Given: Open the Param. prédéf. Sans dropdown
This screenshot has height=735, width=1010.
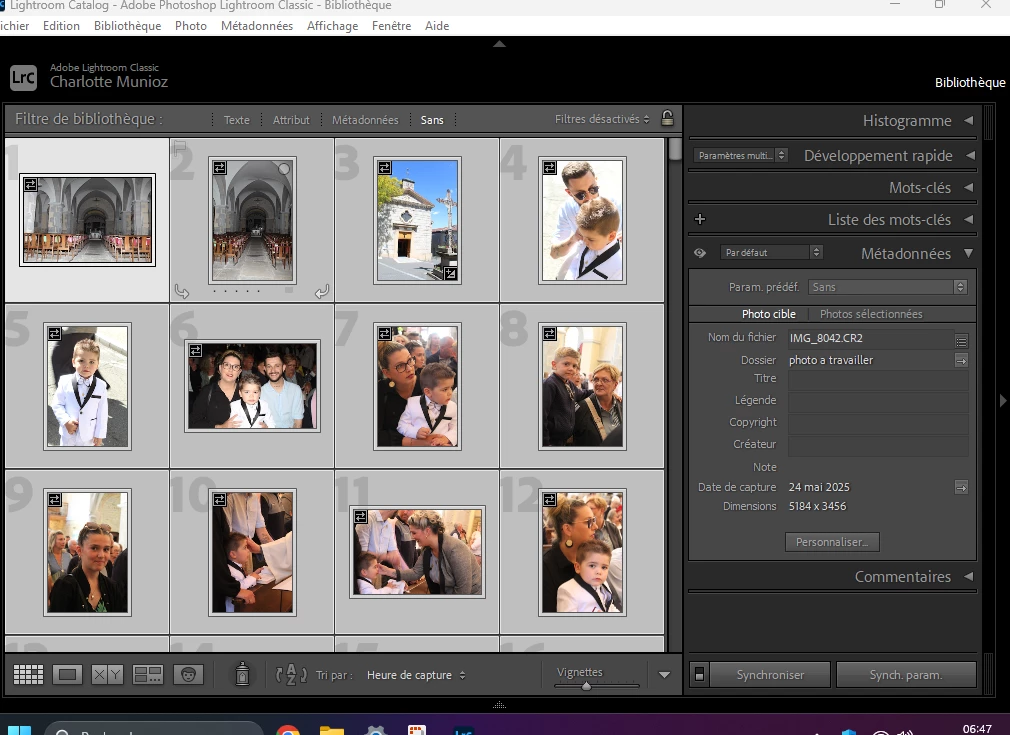Looking at the screenshot, I should click(x=888, y=287).
